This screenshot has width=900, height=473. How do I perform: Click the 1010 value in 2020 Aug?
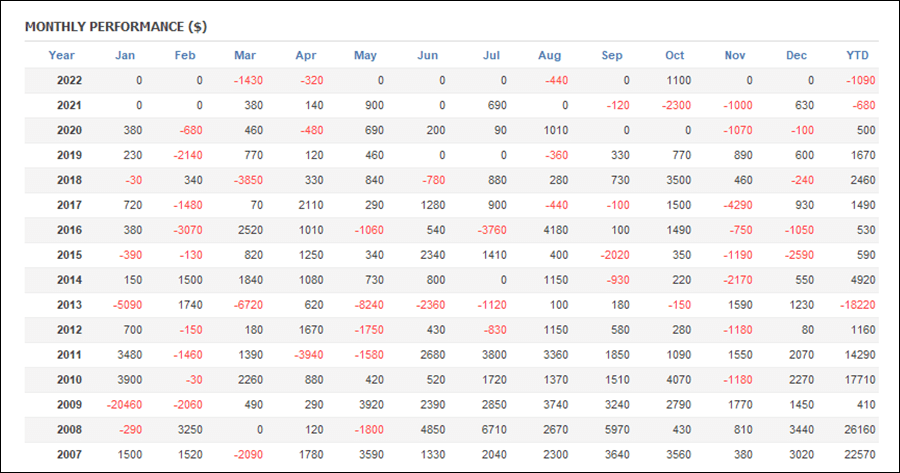tap(556, 130)
